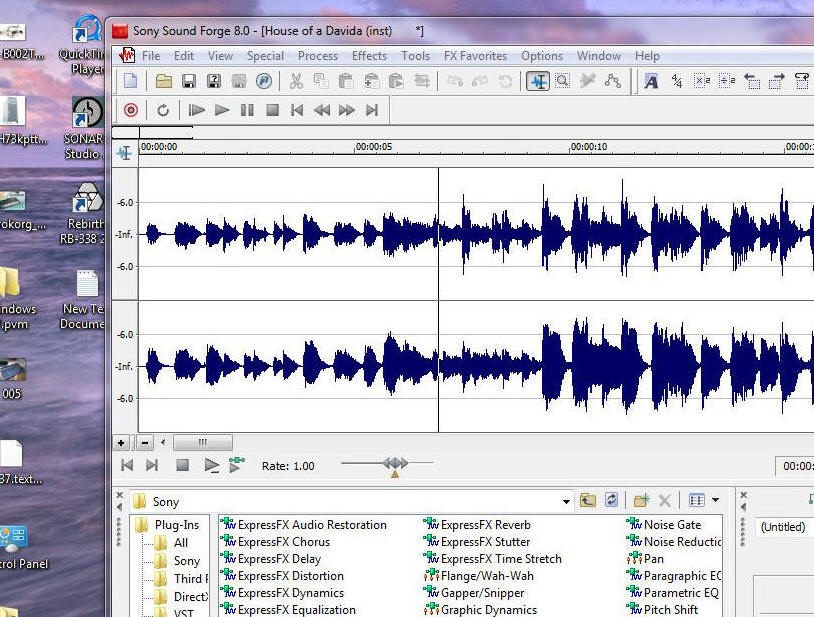Click the ÷2 toolbar icon
The height and width of the screenshot is (617, 814).
pyautogui.click(x=727, y=81)
